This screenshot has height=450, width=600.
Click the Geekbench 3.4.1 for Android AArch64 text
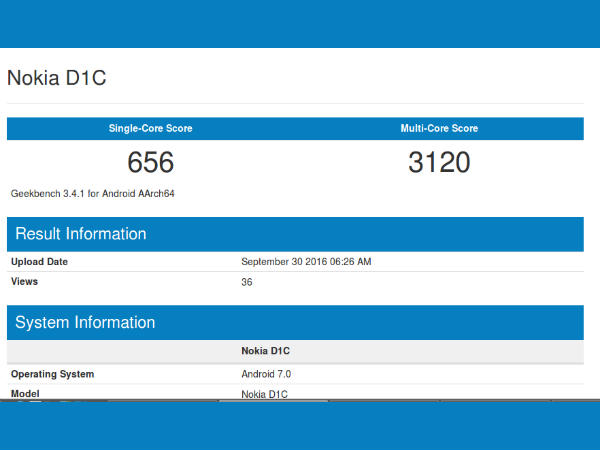pyautogui.click(x=85, y=192)
